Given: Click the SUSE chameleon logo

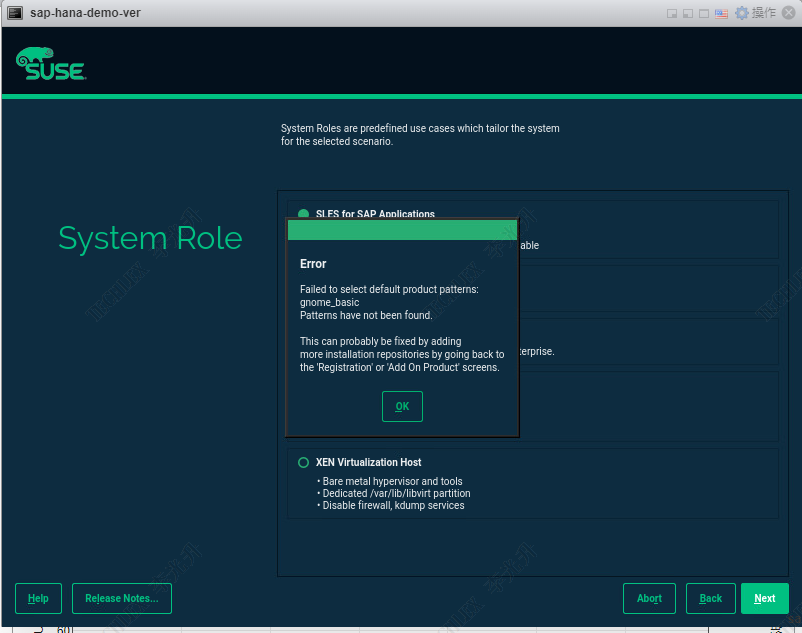Looking at the screenshot, I should coord(51,63).
